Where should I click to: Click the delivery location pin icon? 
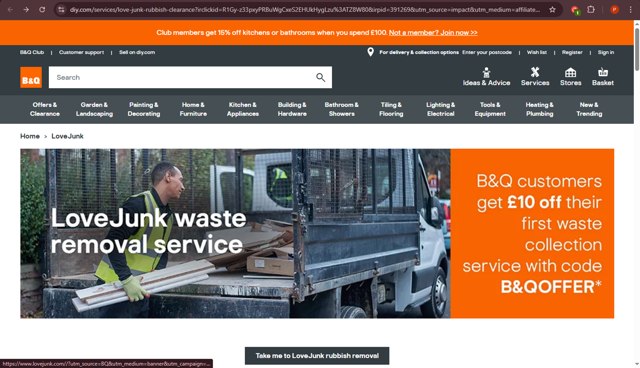point(370,52)
